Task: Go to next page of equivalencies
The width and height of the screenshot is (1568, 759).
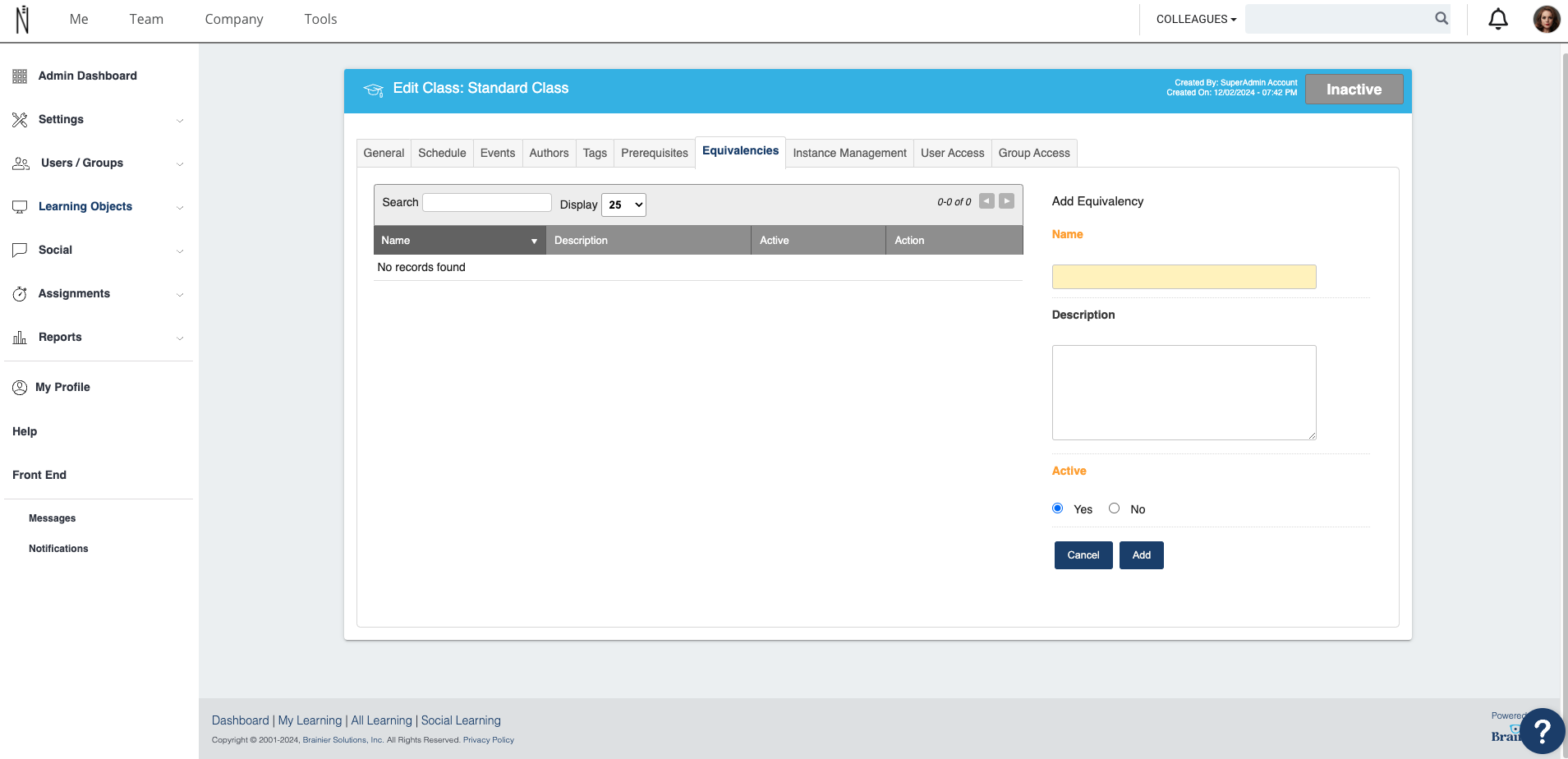Action: pyautogui.click(x=1006, y=201)
